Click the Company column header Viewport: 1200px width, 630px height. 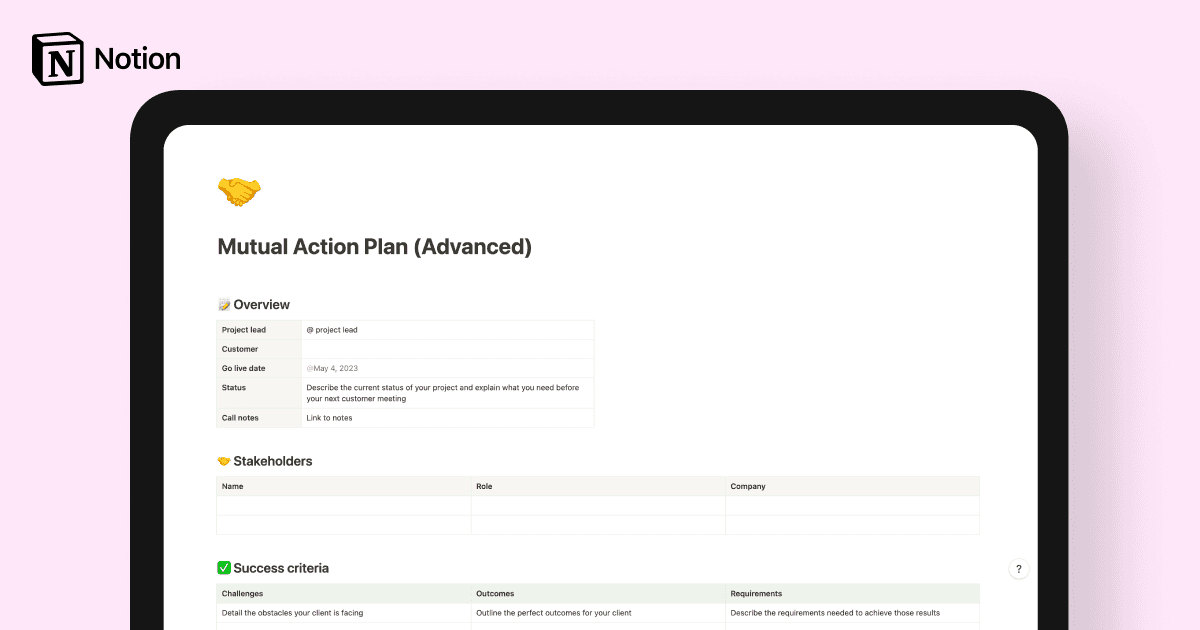(x=747, y=486)
